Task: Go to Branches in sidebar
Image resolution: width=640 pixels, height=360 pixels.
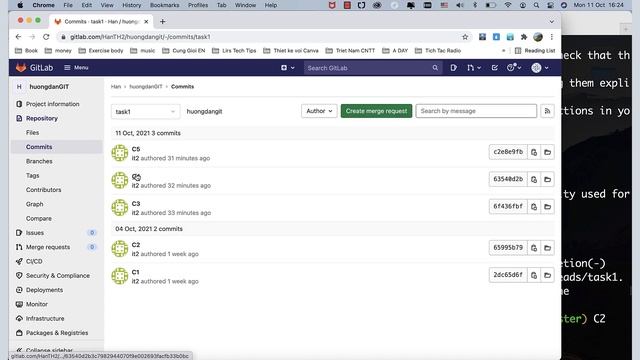Action: [x=39, y=161]
